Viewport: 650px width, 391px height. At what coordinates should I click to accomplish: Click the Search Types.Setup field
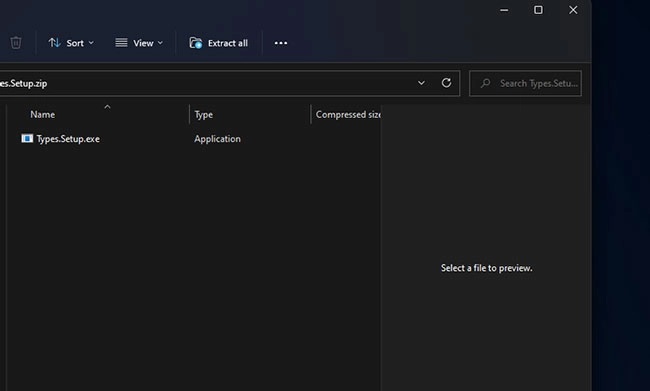[x=525, y=83]
